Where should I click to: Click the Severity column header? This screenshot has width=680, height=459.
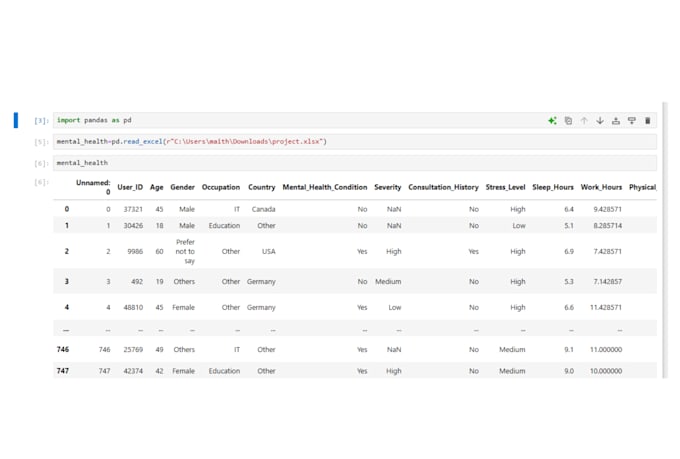pos(388,187)
